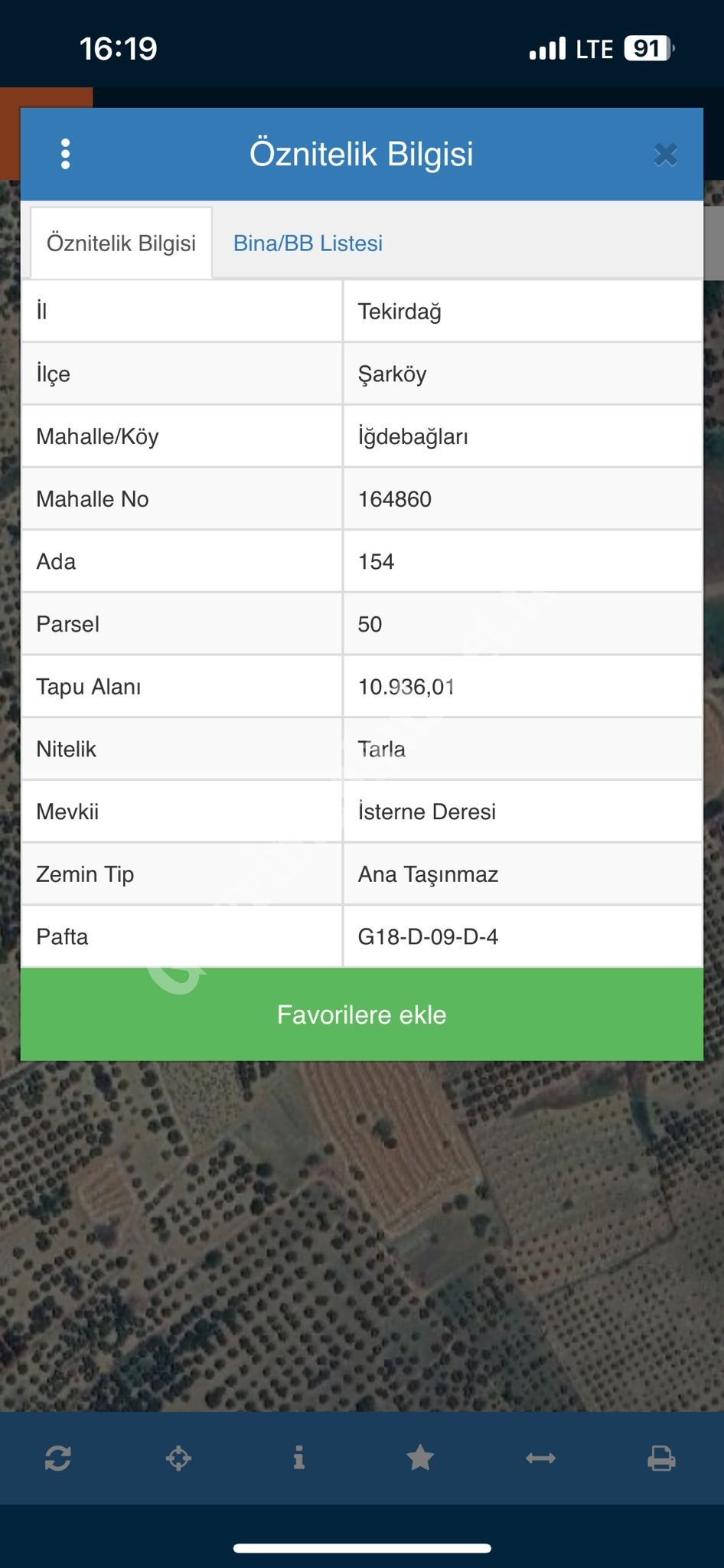724x1568 pixels.
Task: Switch to the Bina/BB Listesi tab
Action: coord(308,243)
